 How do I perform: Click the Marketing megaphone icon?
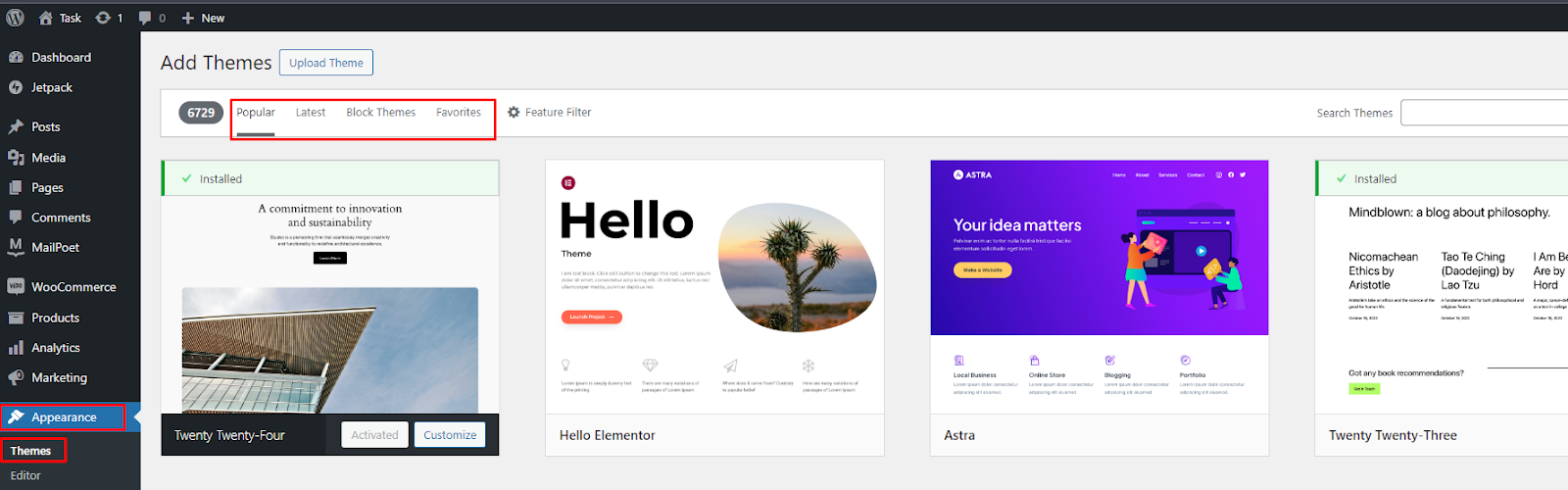[x=16, y=377]
